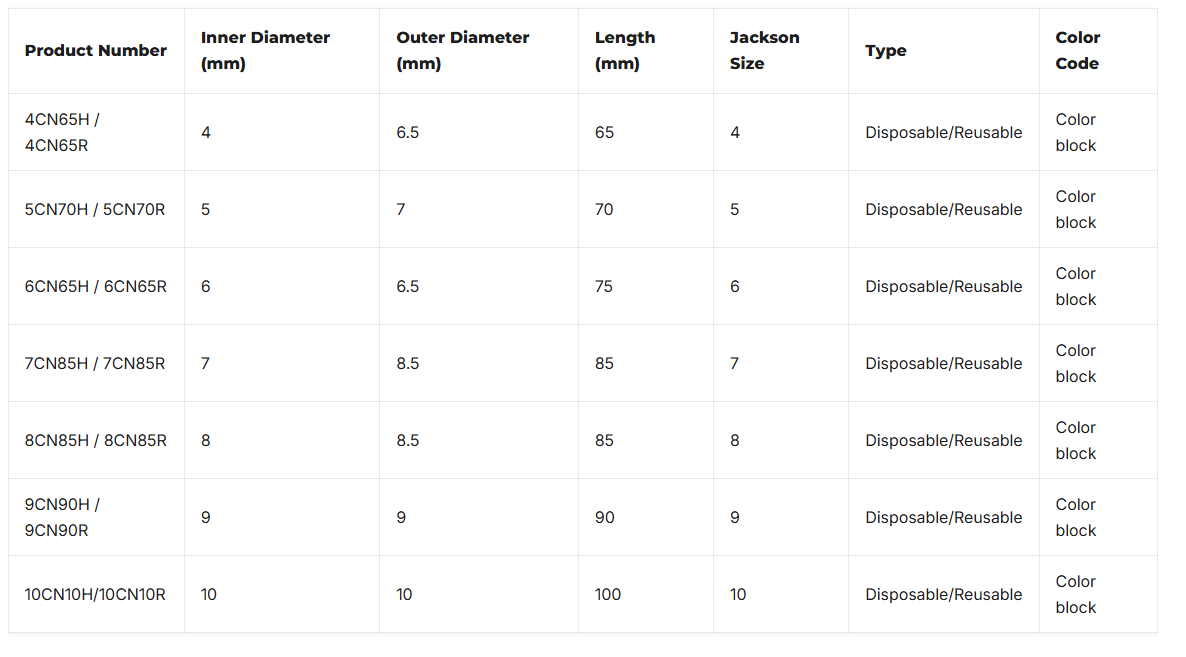Click the length value 70 cell
The image size is (1186, 657).
pyautogui.click(x=605, y=210)
